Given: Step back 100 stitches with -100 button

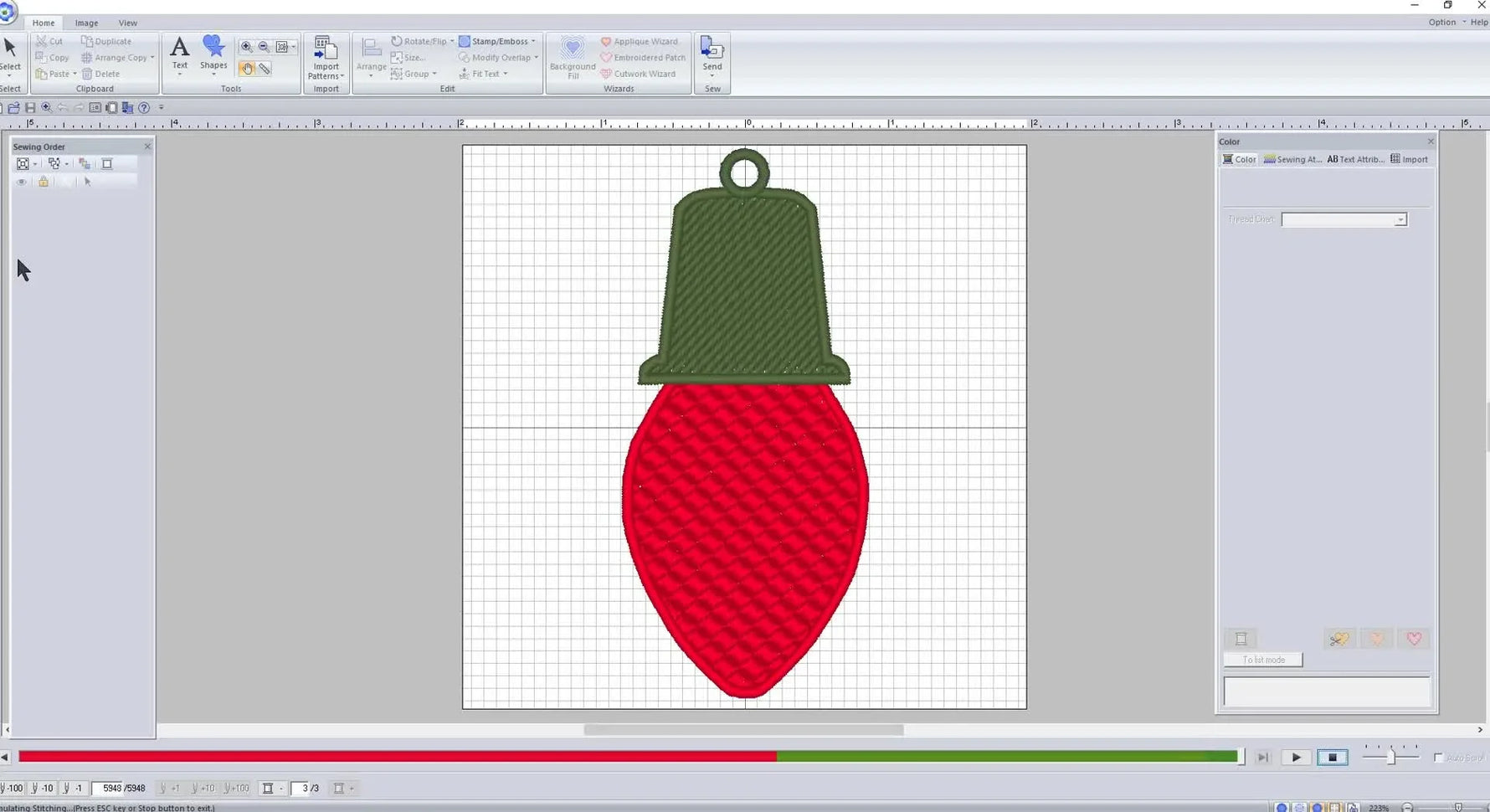Looking at the screenshot, I should point(12,789).
